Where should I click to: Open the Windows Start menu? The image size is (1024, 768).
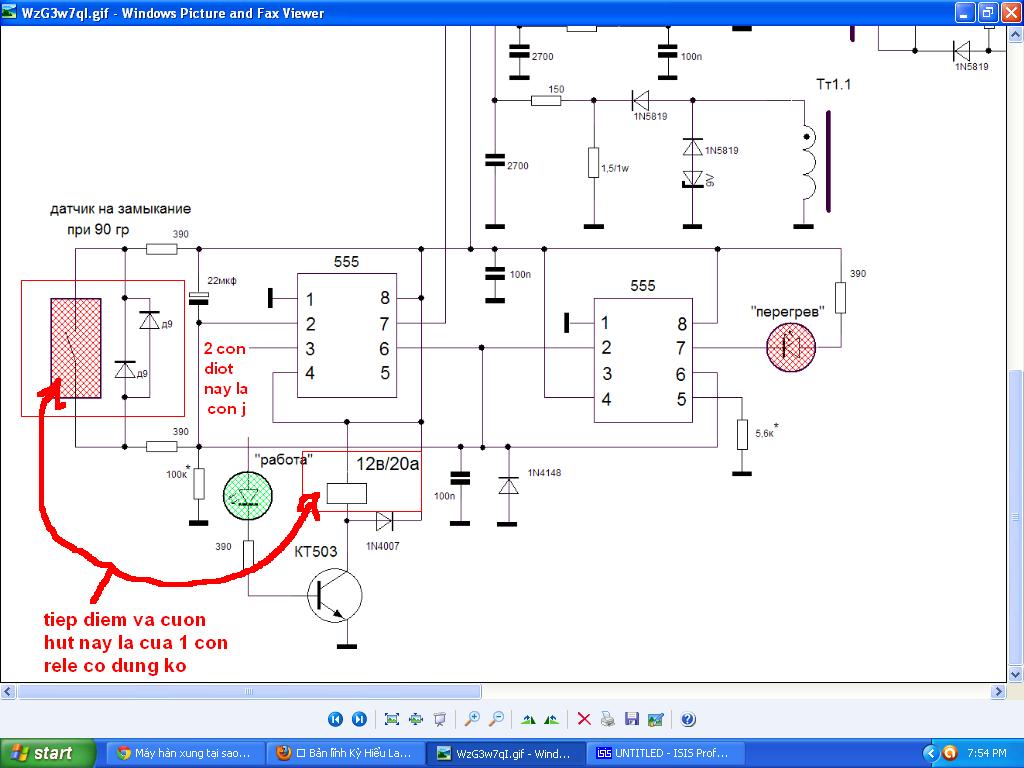click(47, 753)
